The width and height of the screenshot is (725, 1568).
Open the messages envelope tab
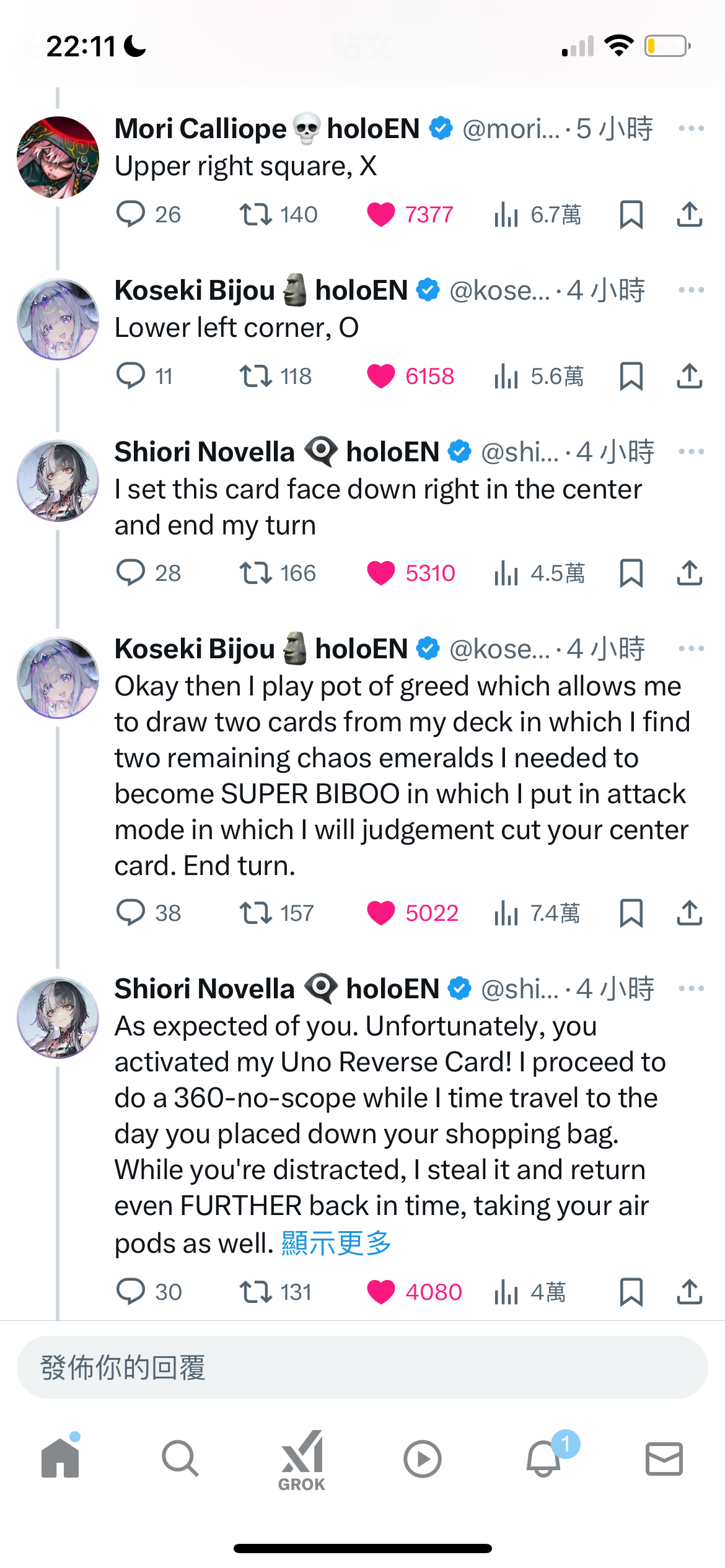pyautogui.click(x=664, y=1458)
